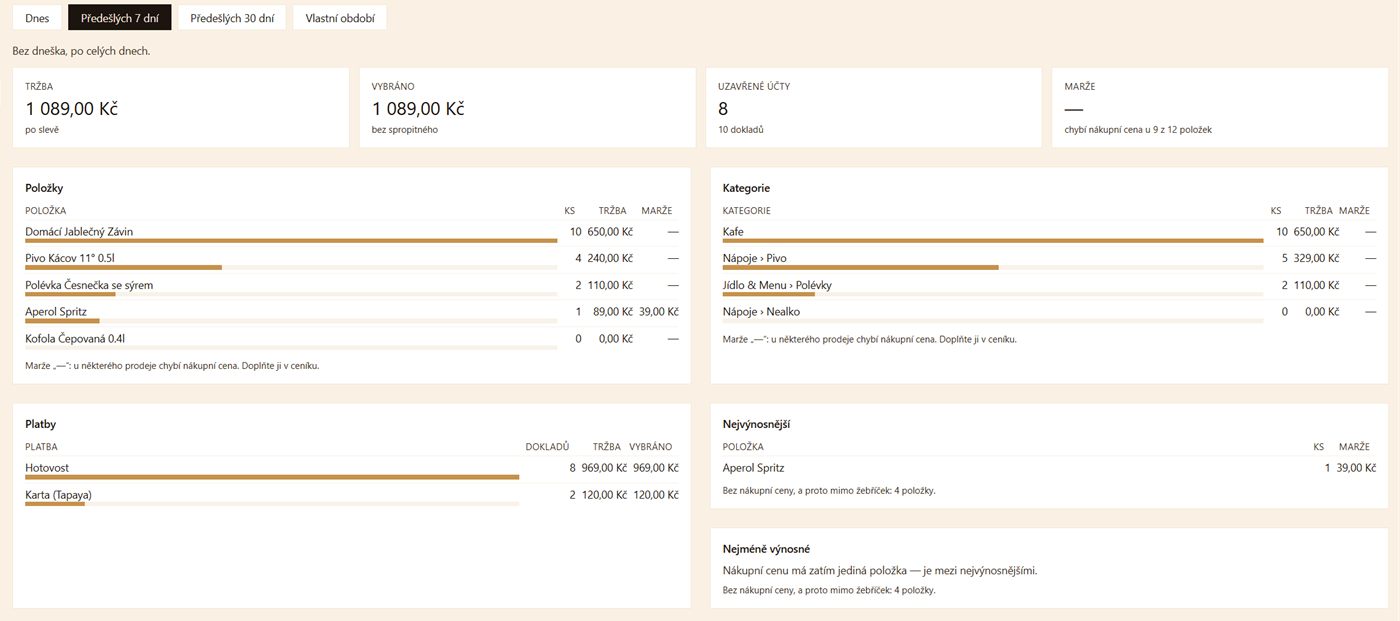Switch to the Dnes period tab
This screenshot has width=1400, height=621.
click(37, 18)
